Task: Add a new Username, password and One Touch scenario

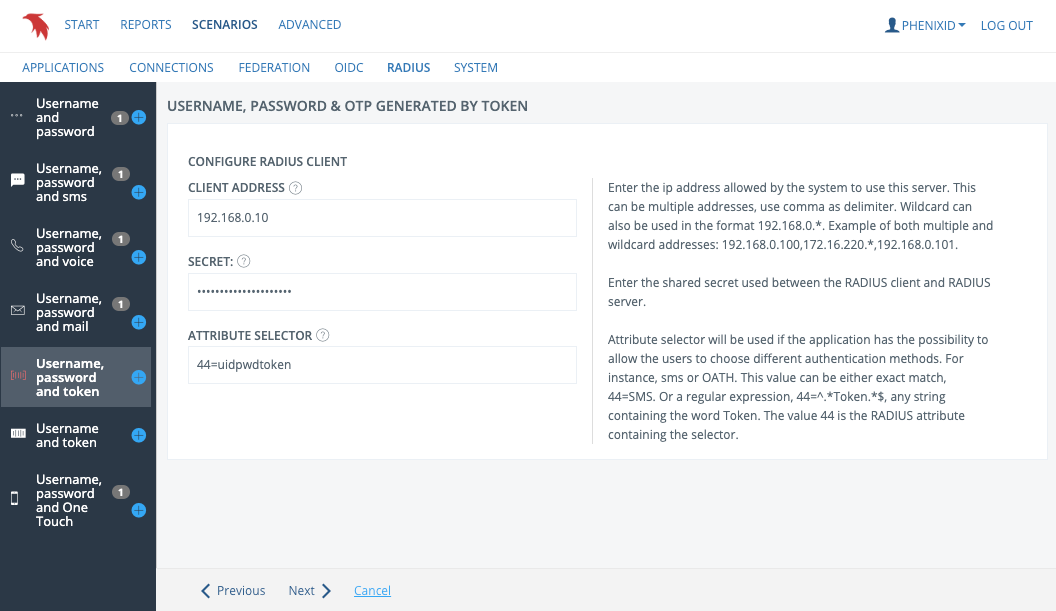Action: point(139,510)
